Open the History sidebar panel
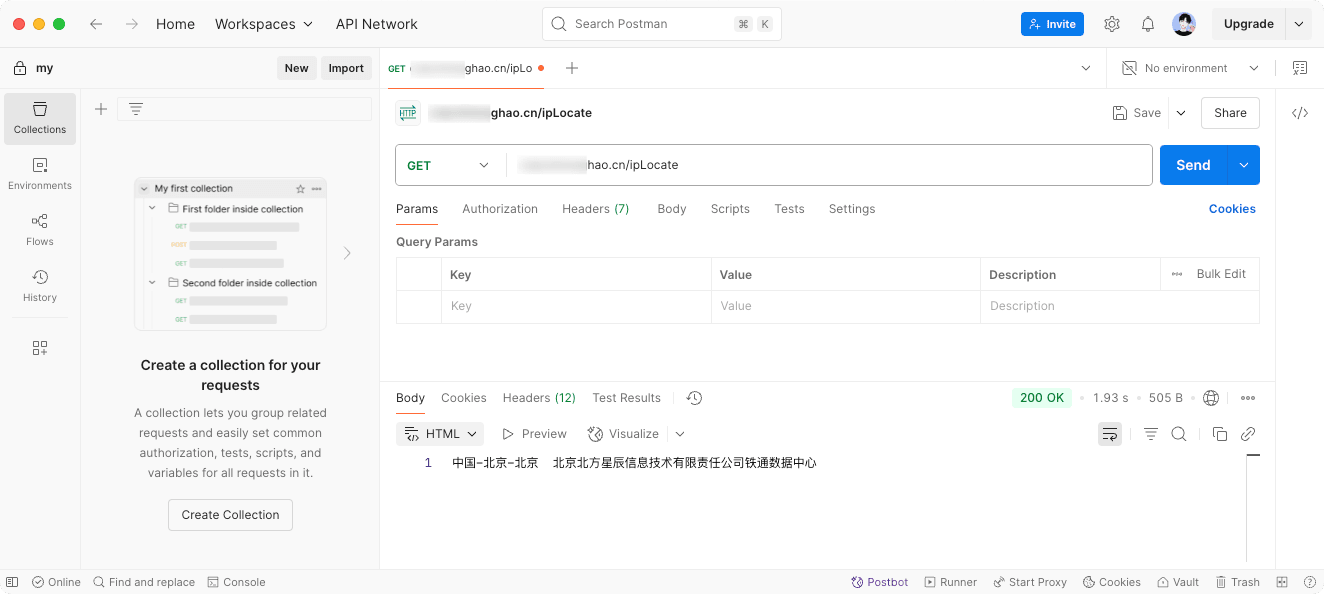Image resolution: width=1324 pixels, height=594 pixels. pos(40,286)
